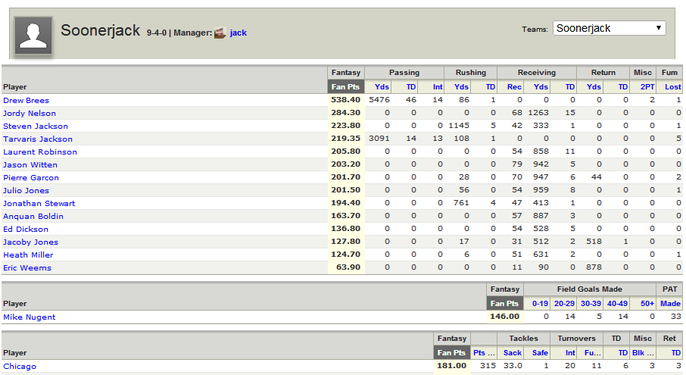Open Julio Jones player page

[x=26, y=191]
